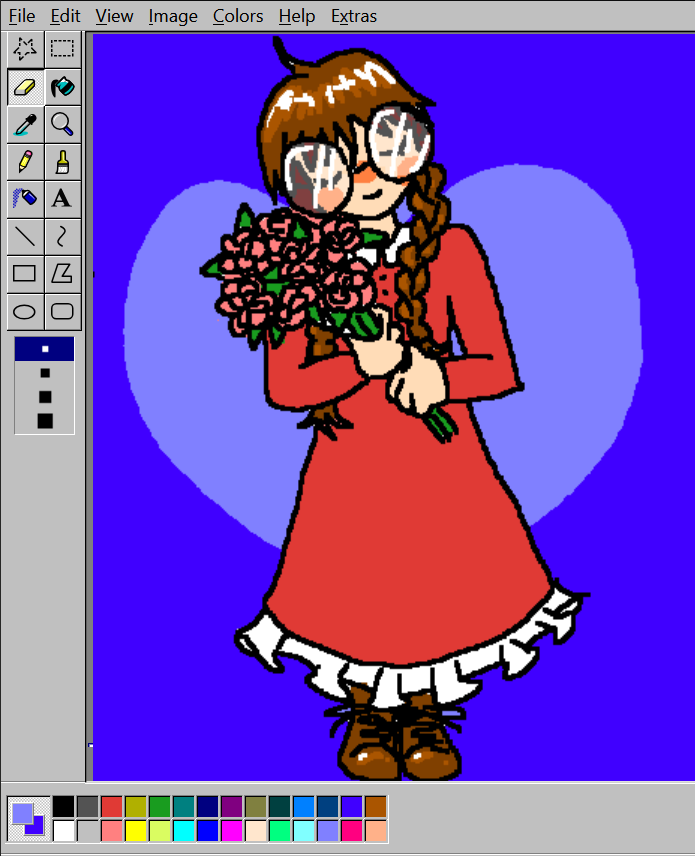The image size is (695, 856).
Task: Open the Colors menu
Action: pos(238,16)
